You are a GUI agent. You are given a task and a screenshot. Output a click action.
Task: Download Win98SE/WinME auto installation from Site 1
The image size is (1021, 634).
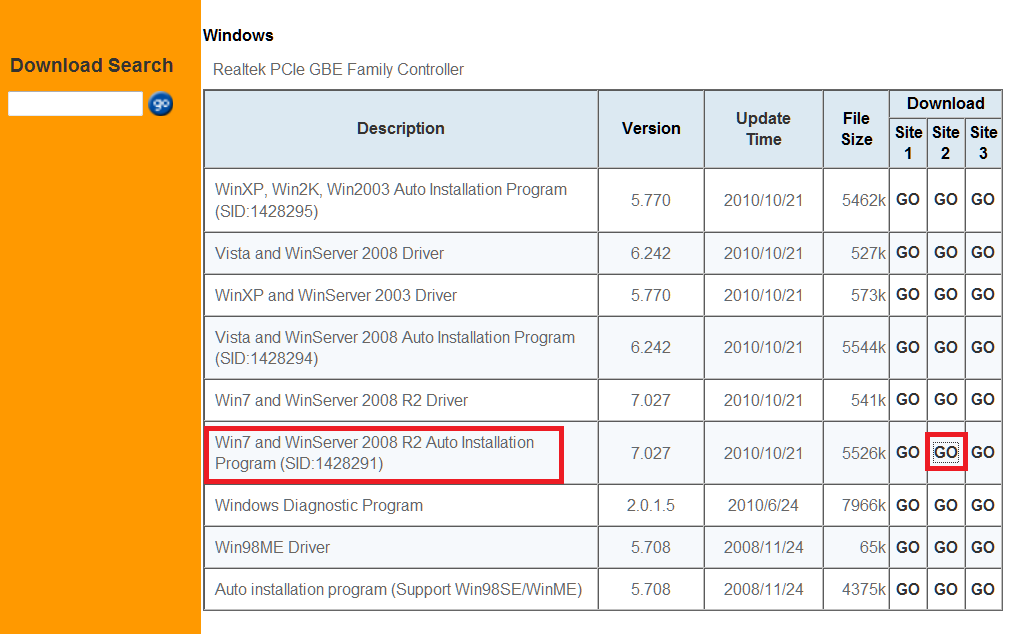(x=908, y=589)
